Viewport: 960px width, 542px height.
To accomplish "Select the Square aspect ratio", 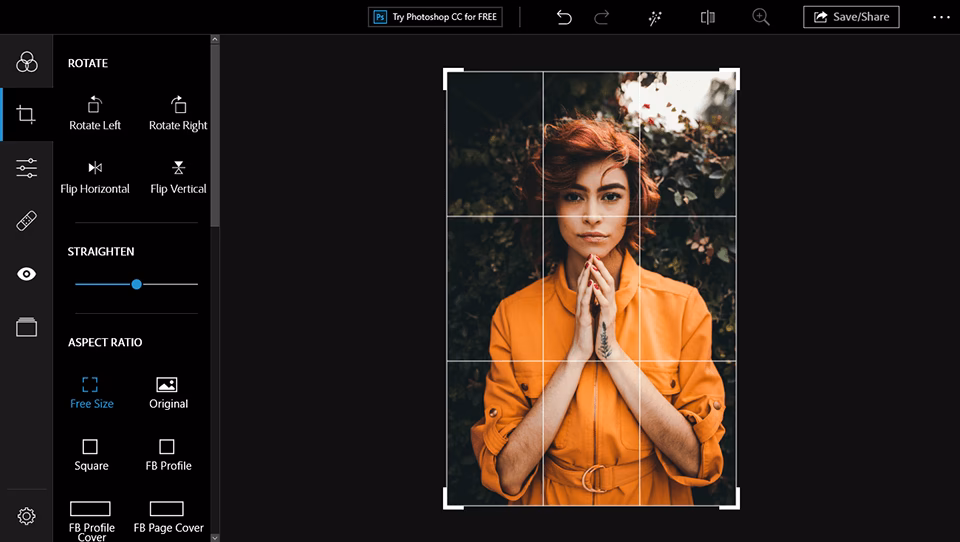I will coord(90,453).
